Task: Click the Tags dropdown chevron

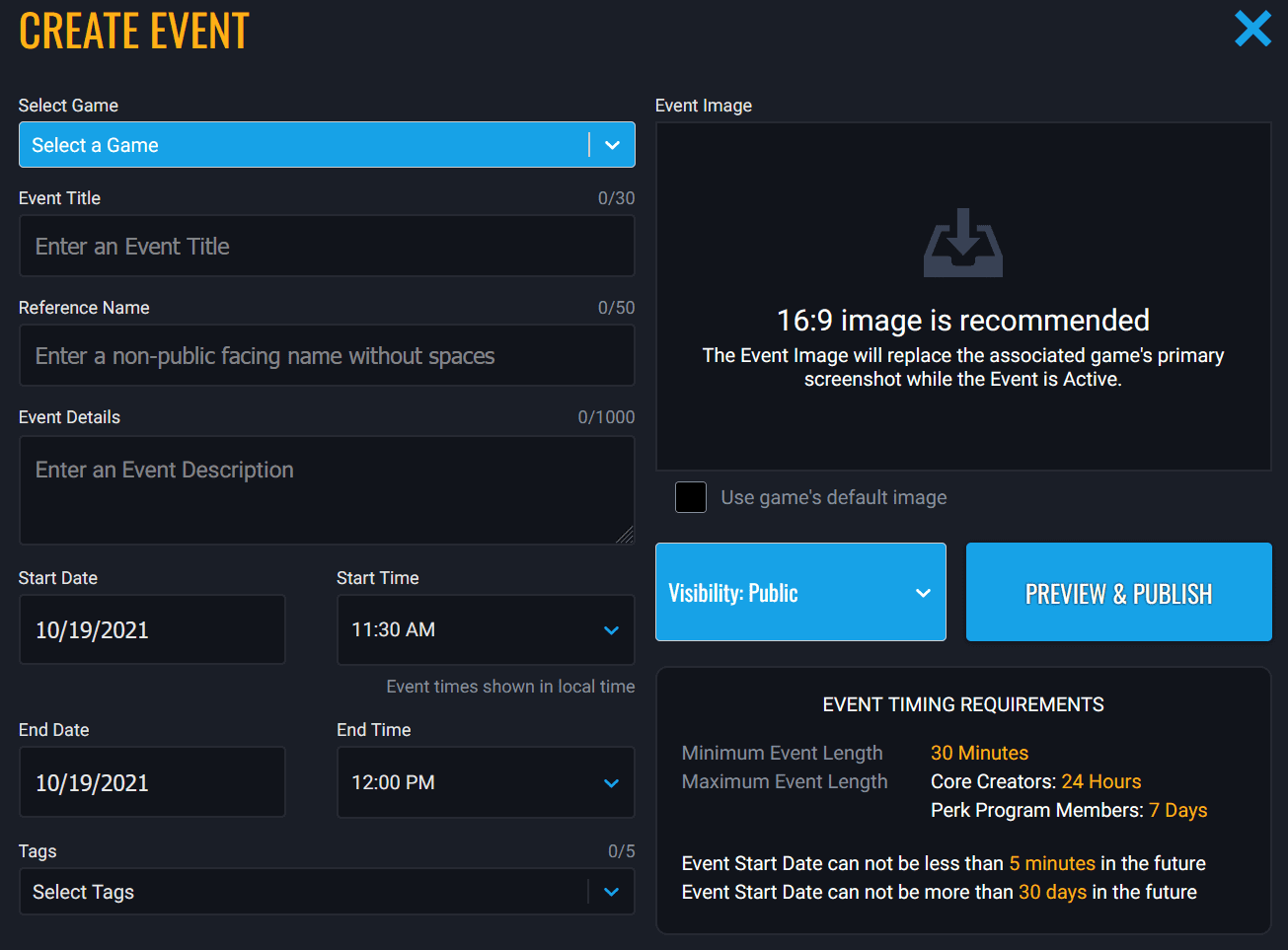Action: tap(613, 891)
